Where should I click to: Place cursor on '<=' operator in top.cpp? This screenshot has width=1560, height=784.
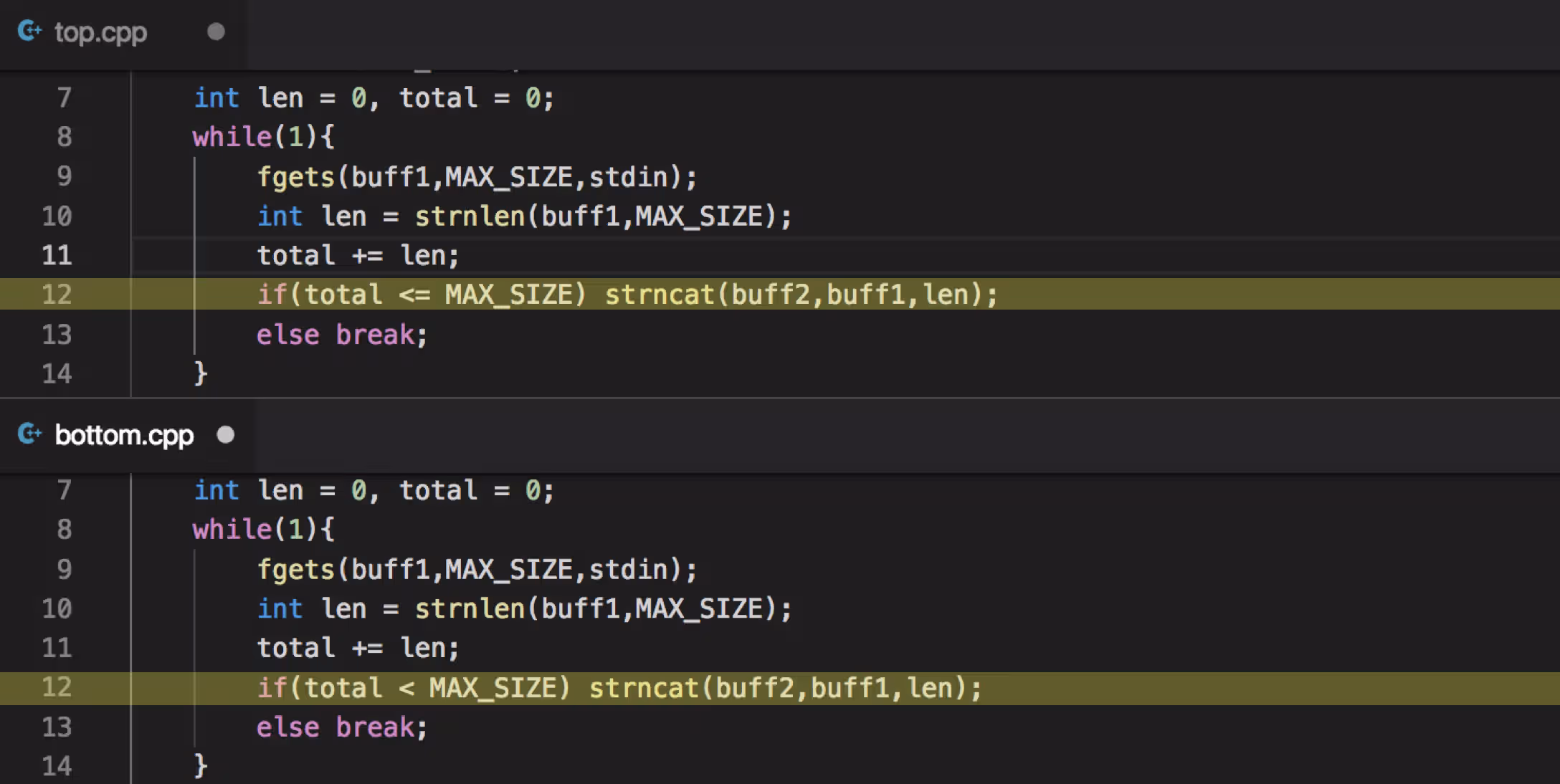pyautogui.click(x=414, y=295)
